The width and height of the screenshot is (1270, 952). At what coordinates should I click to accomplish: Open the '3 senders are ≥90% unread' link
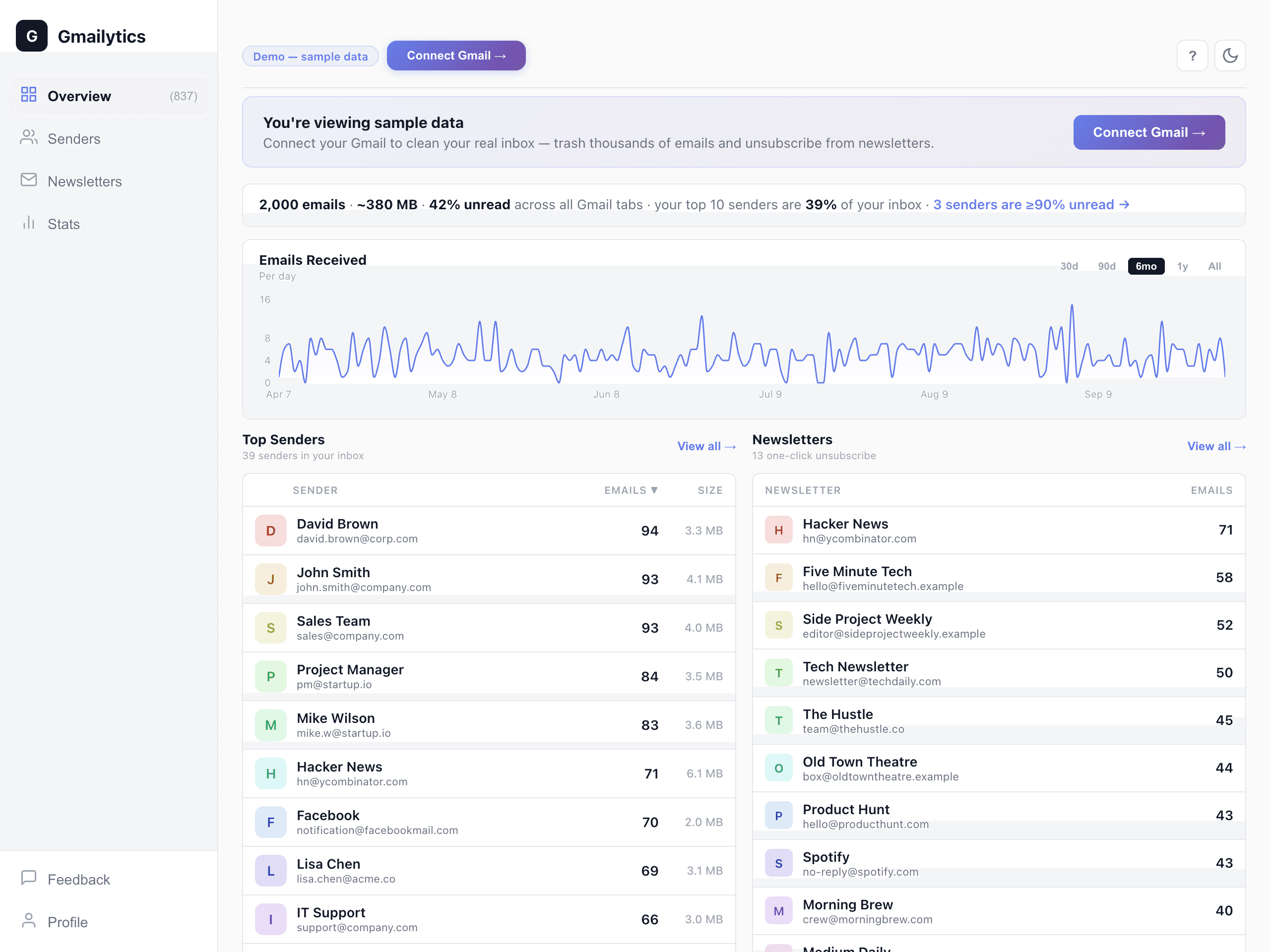click(x=1031, y=205)
